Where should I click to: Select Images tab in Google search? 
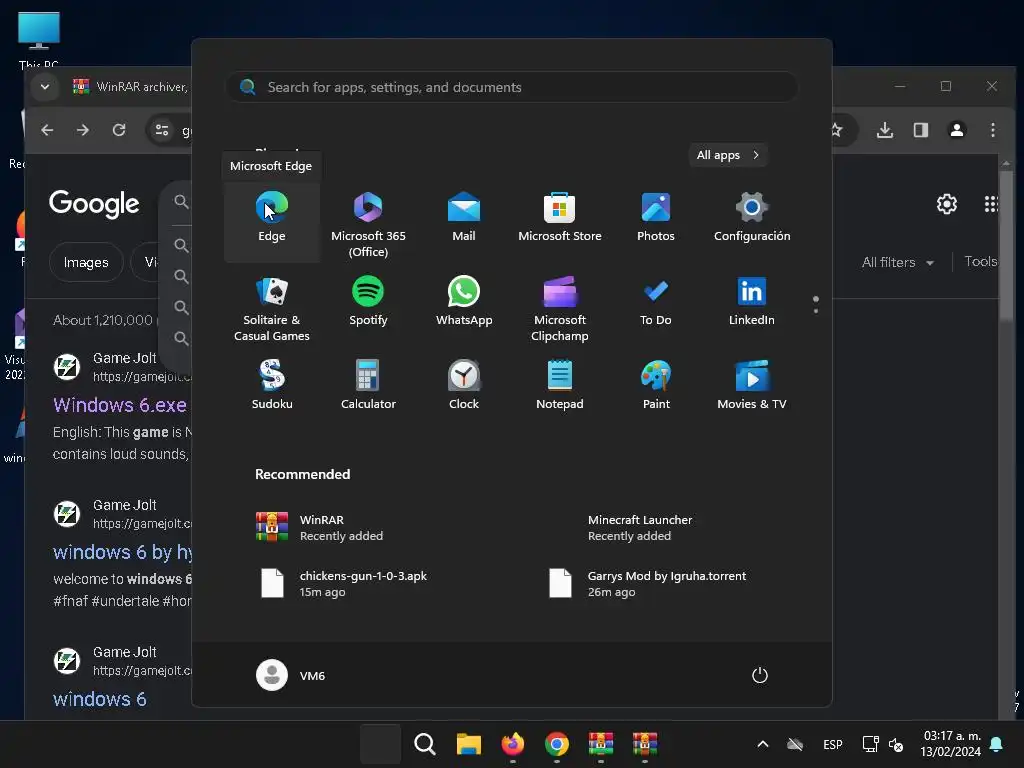point(86,263)
